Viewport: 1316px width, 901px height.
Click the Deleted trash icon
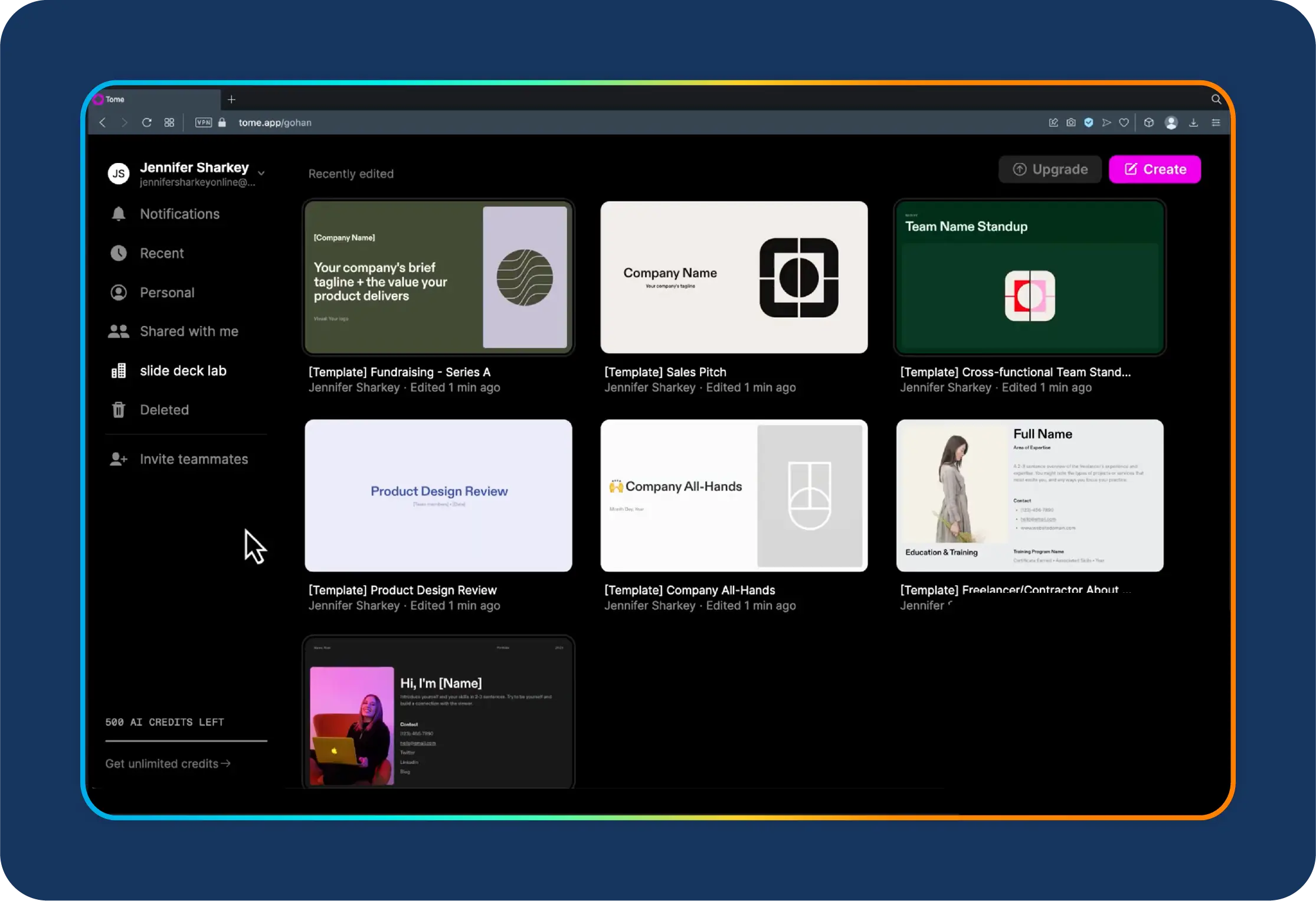(119, 410)
